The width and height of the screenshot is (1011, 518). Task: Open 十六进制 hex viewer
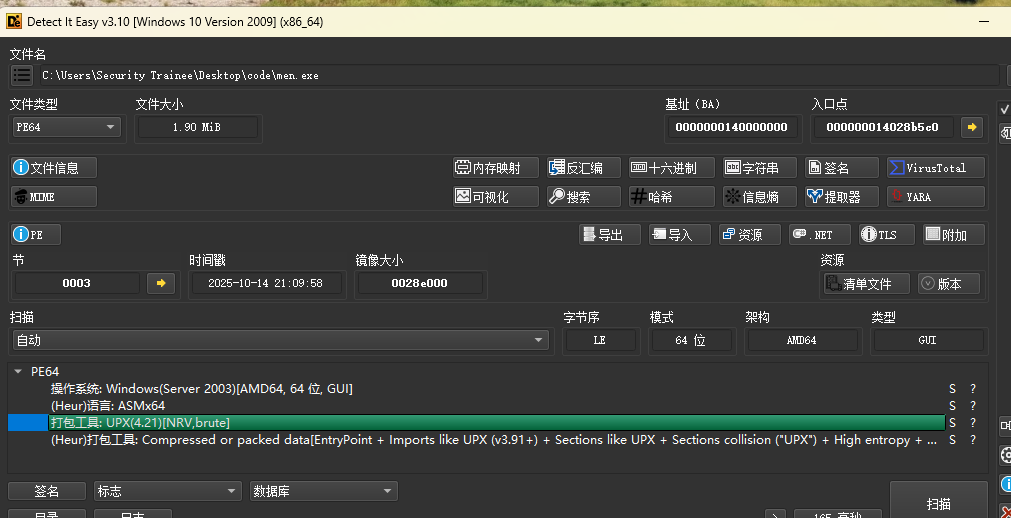[672, 168]
